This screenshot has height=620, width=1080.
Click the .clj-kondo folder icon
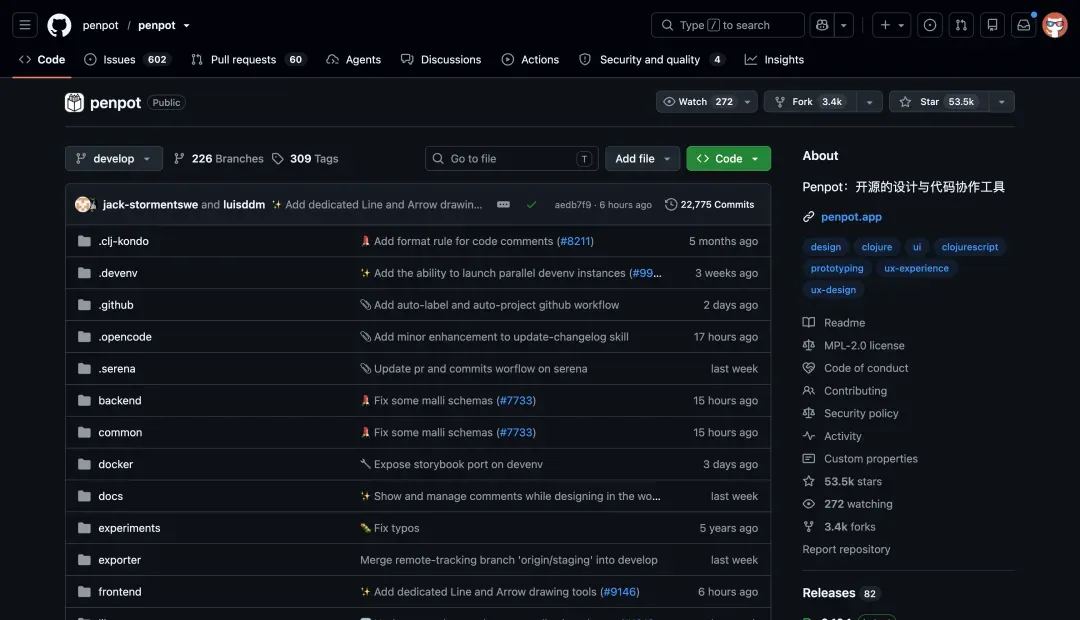pyautogui.click(x=84, y=241)
